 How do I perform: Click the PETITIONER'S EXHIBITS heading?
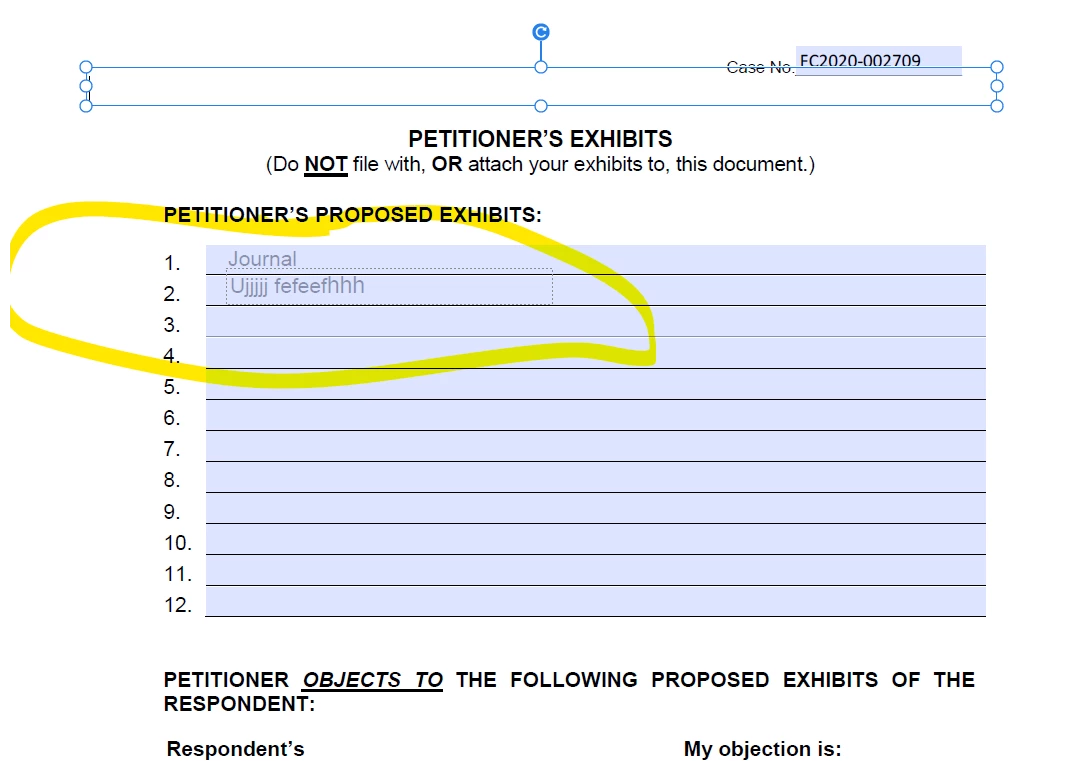coord(540,139)
